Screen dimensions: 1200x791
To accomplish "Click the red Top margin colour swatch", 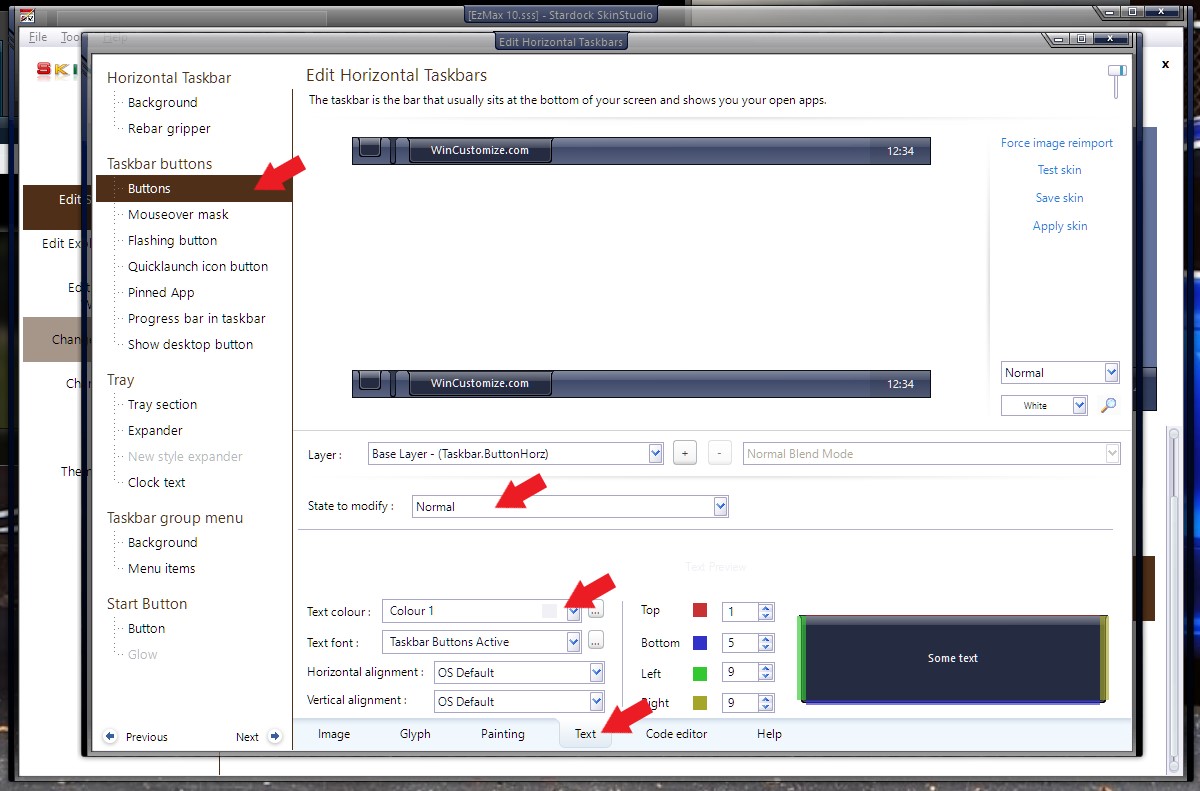I will [700, 610].
